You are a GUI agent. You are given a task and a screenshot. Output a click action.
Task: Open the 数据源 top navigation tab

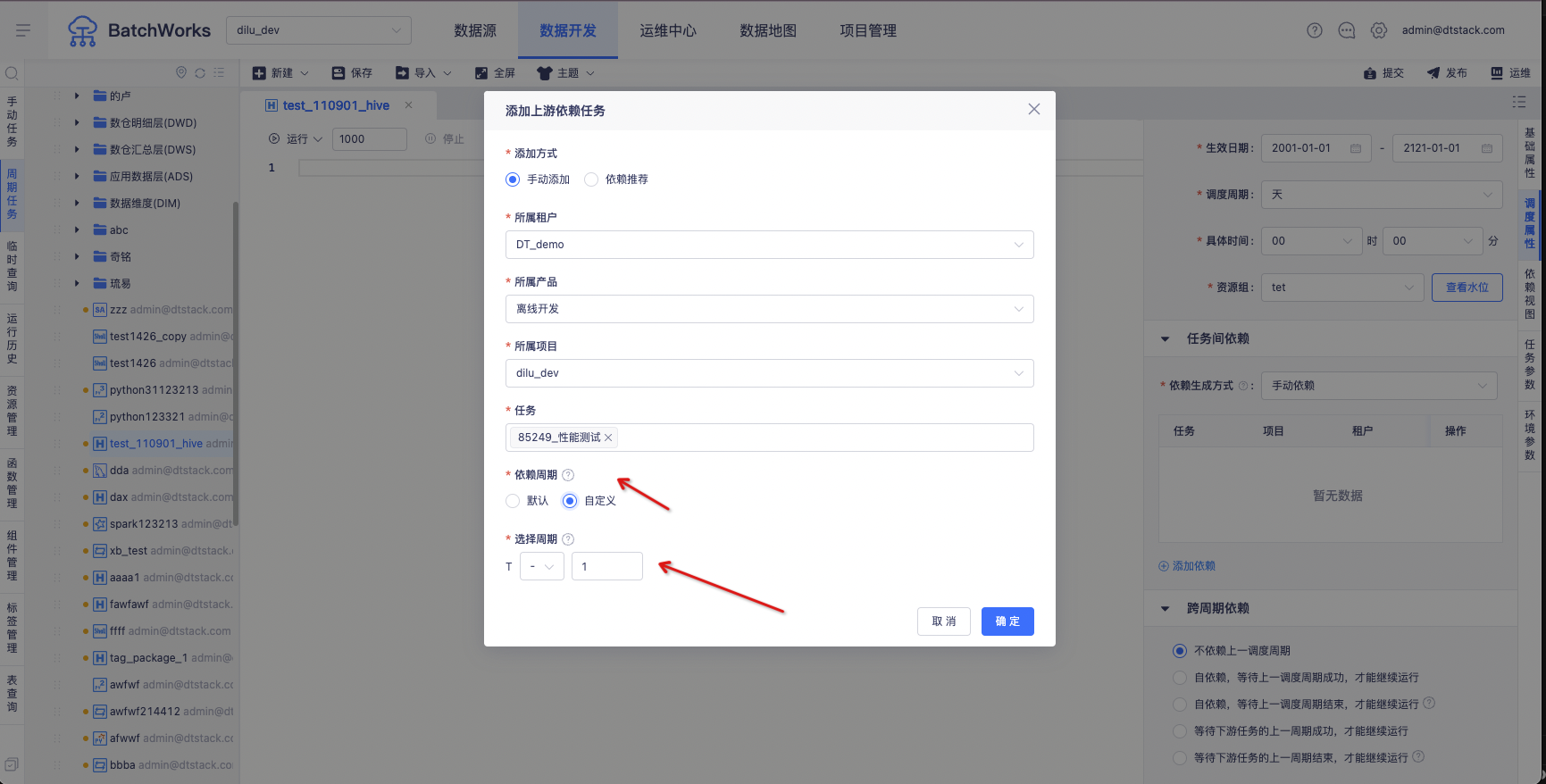475,30
